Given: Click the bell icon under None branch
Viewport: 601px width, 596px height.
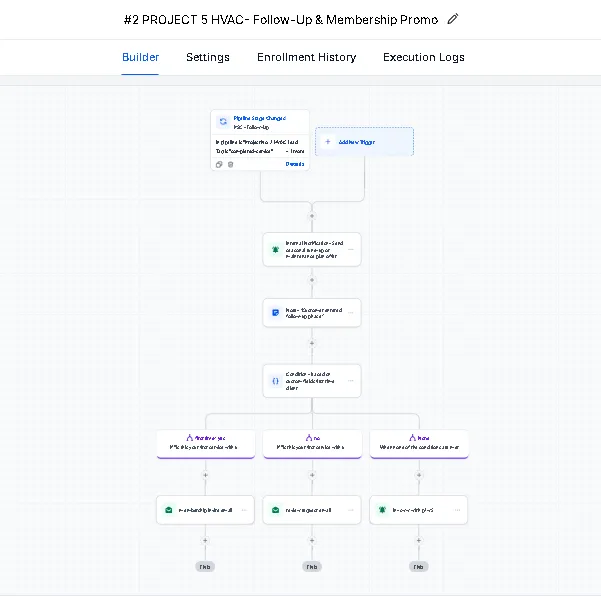Looking at the screenshot, I should tap(382, 510).
